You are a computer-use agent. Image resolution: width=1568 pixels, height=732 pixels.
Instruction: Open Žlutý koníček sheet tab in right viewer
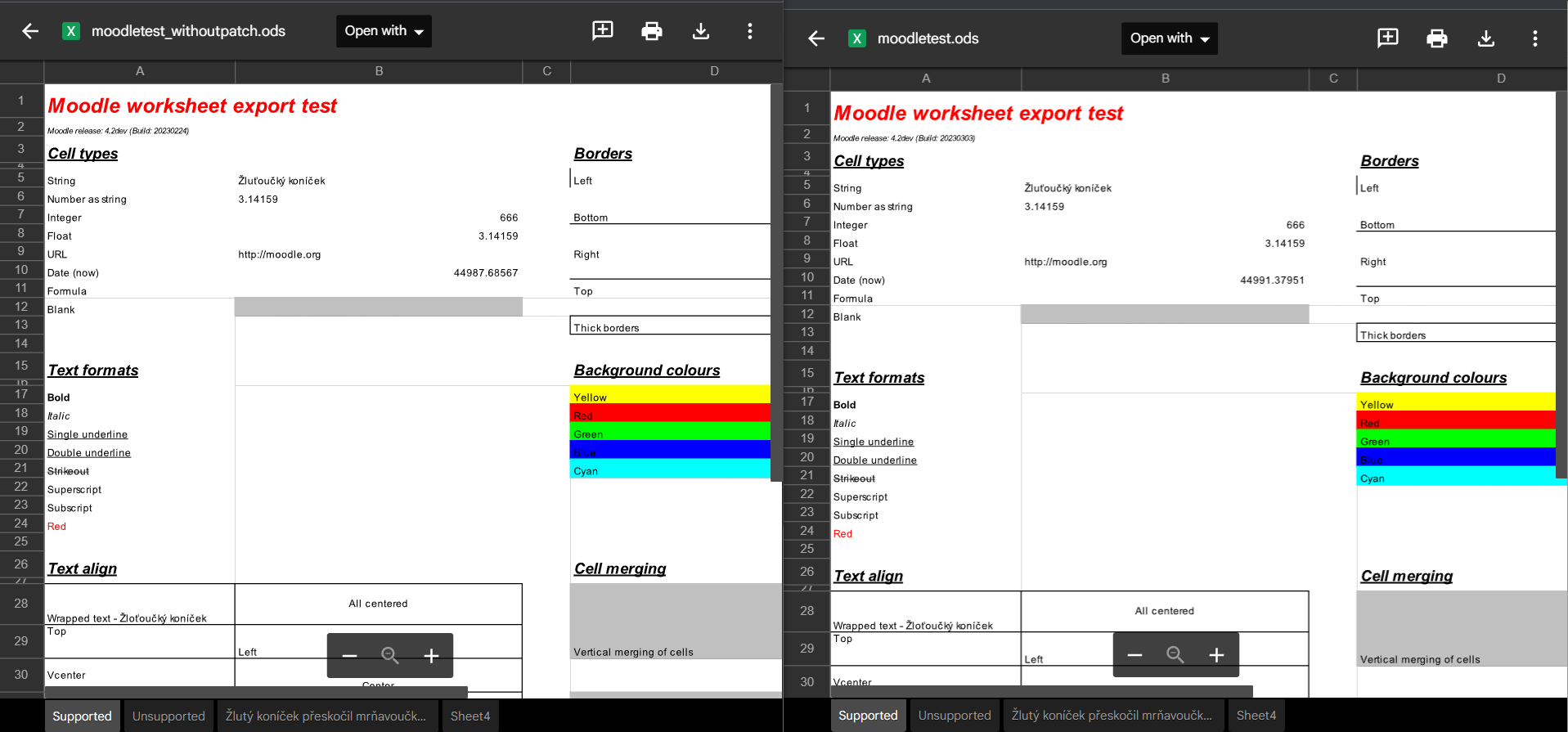click(1112, 715)
